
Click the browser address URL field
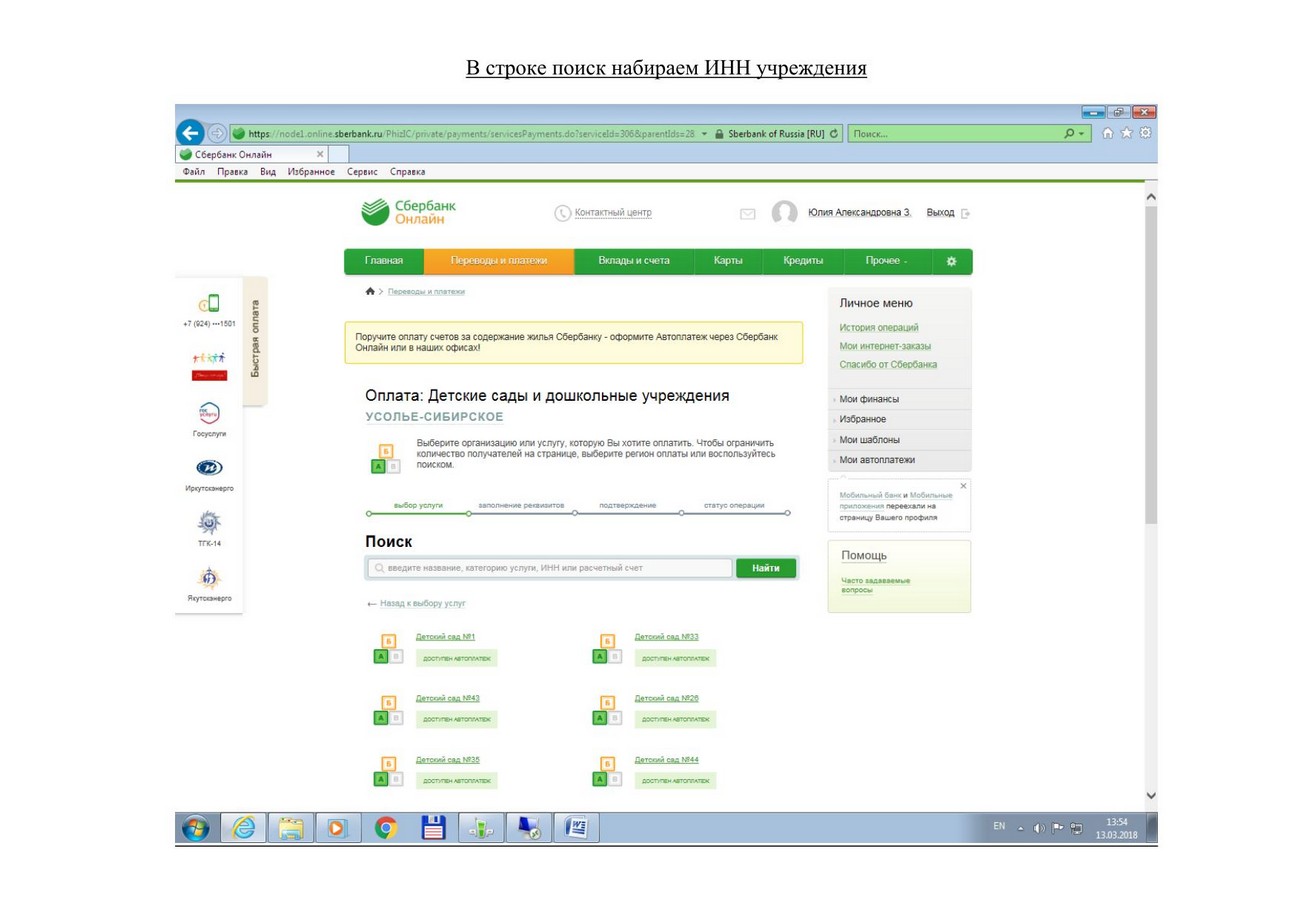(470, 134)
